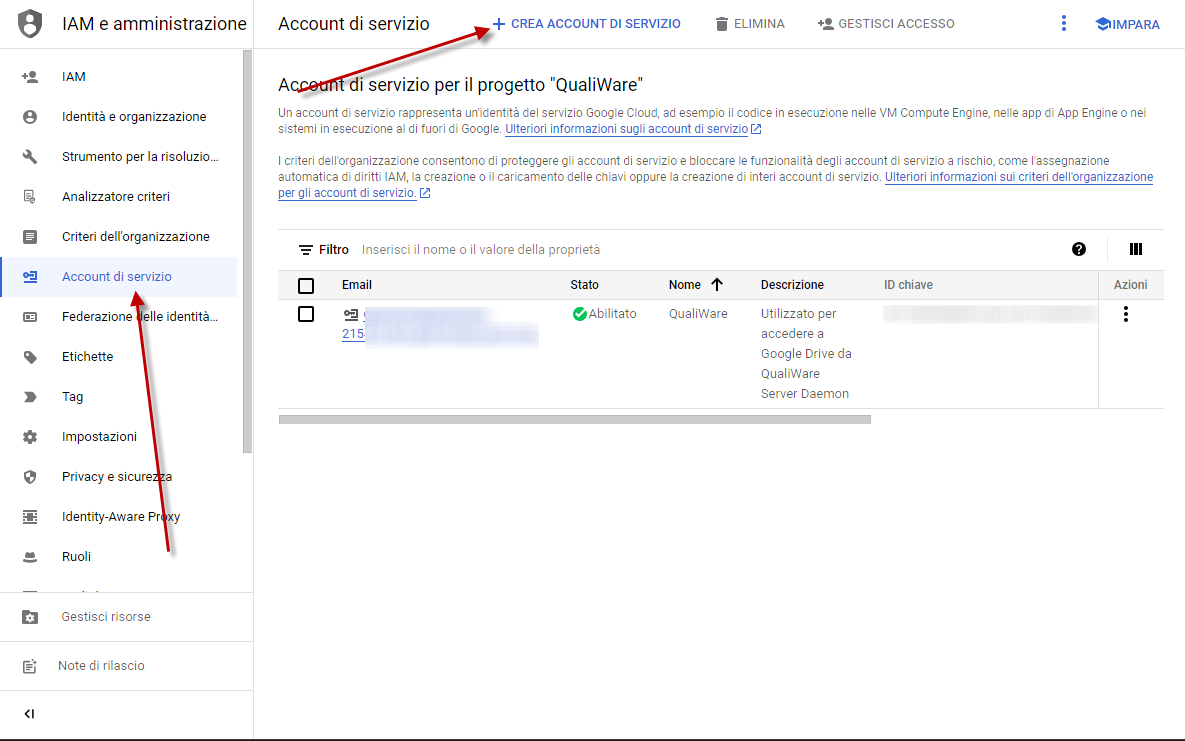Image resolution: width=1185 pixels, height=741 pixels.
Task: Click the Gestisci risorse folder icon
Action: 30,617
